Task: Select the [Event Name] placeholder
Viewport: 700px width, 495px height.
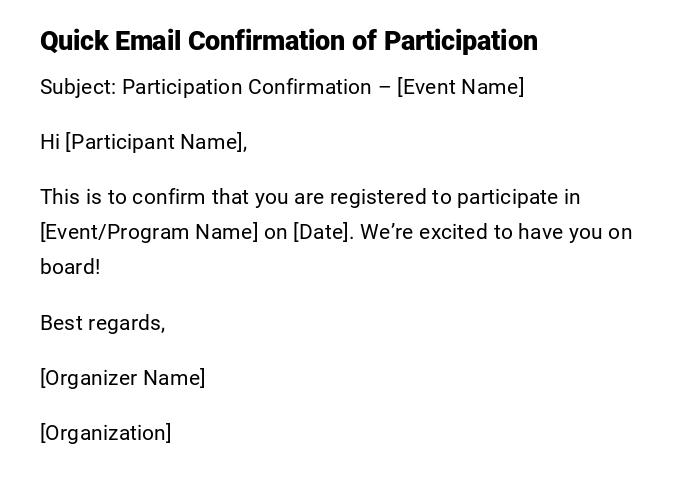Action: 460,87
